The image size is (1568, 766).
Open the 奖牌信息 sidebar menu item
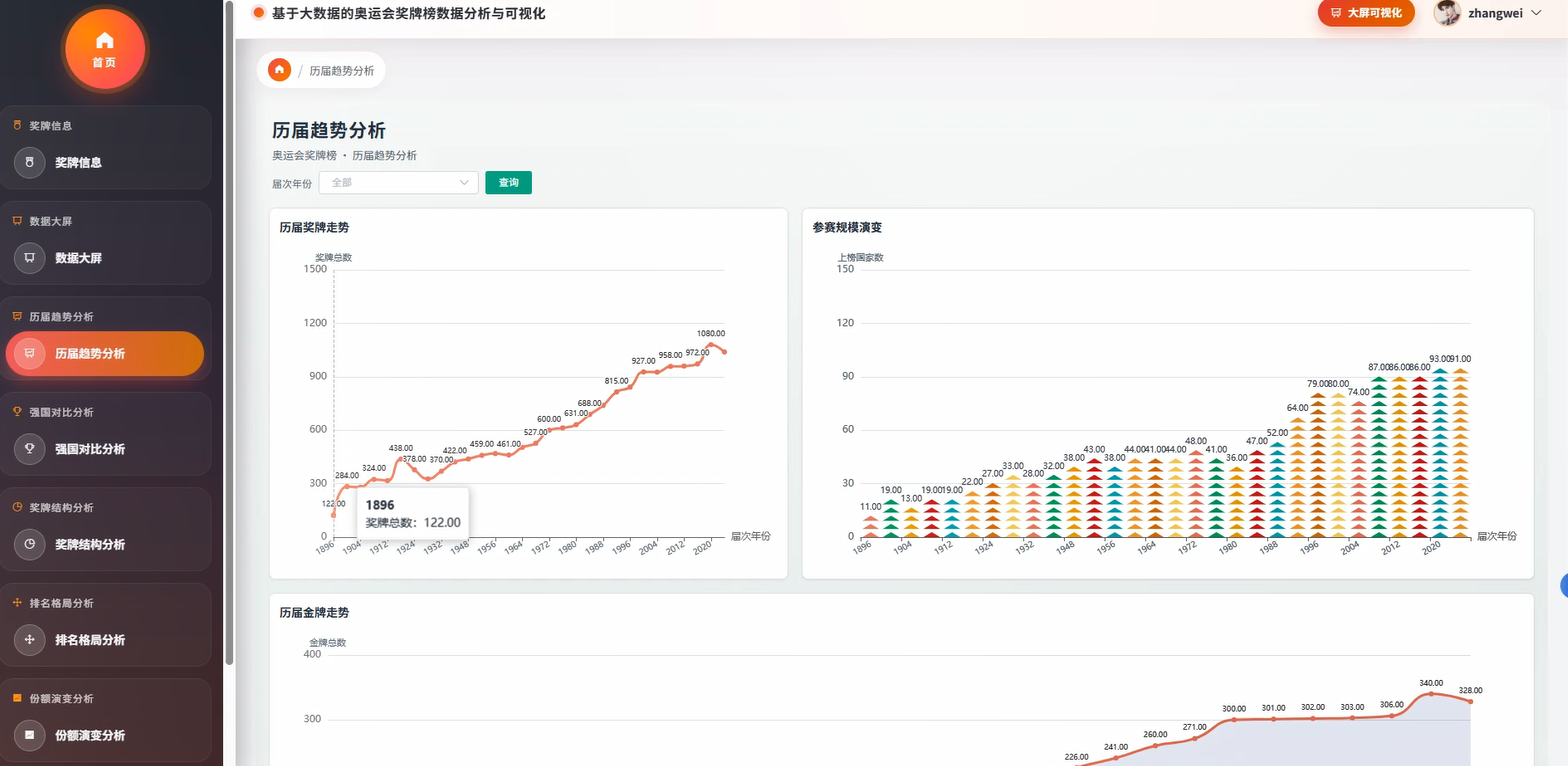point(105,162)
